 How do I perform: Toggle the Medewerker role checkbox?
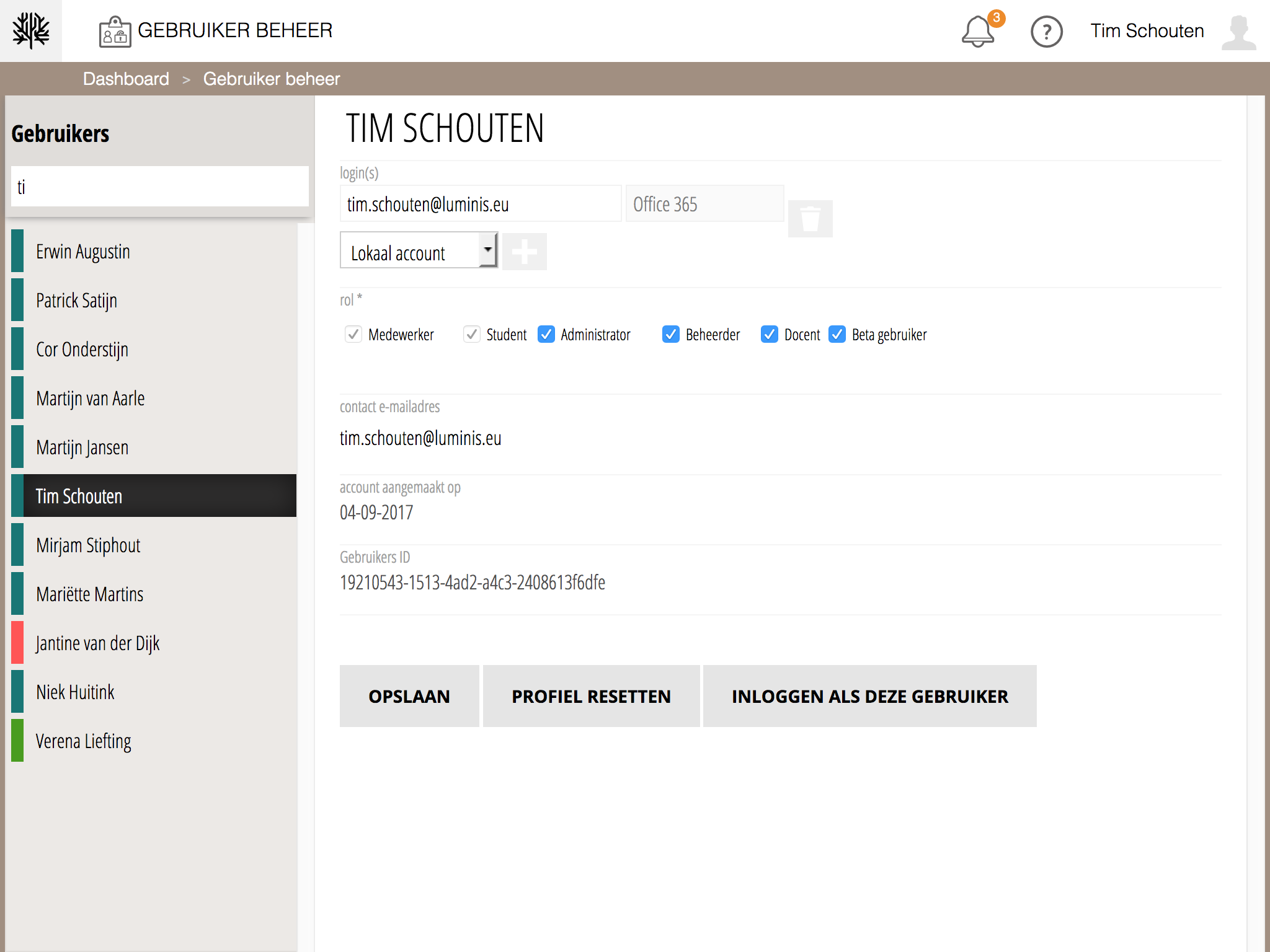pos(353,335)
